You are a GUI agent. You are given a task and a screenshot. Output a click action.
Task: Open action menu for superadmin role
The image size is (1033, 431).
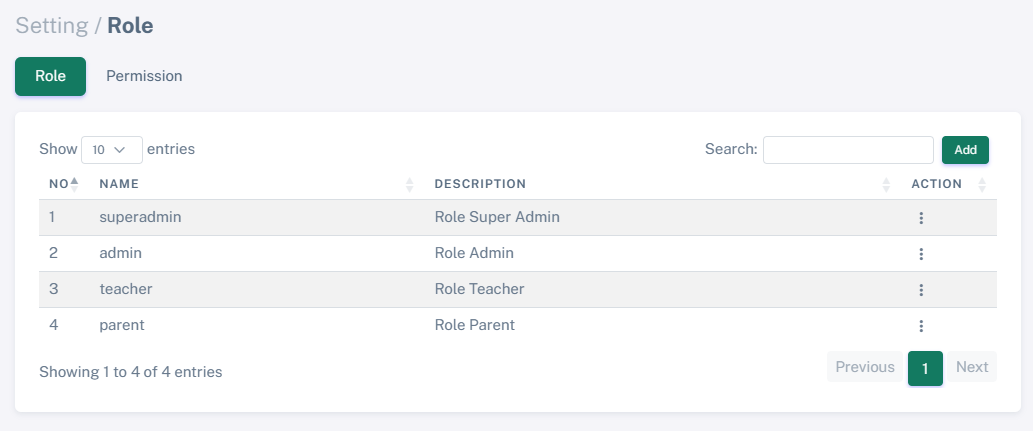921,217
